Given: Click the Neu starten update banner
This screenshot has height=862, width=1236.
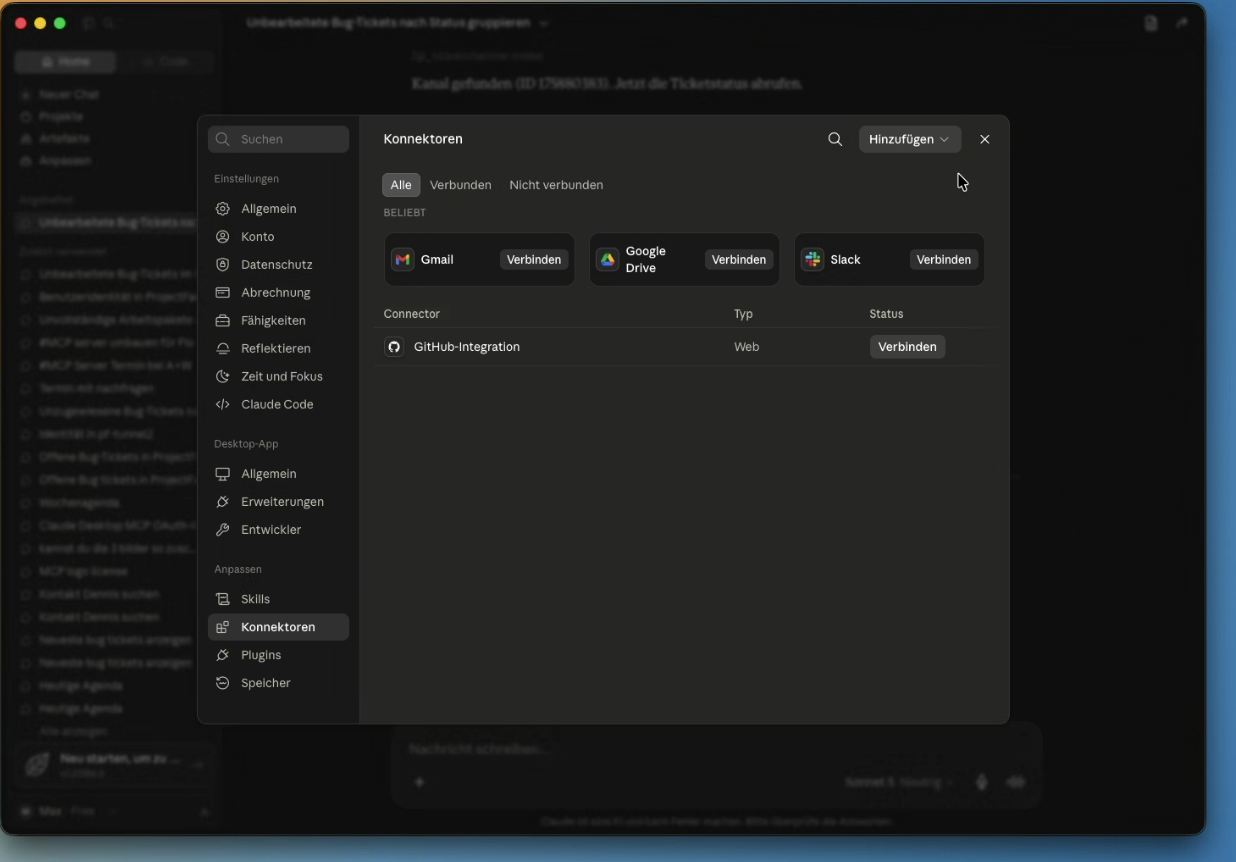Looking at the screenshot, I should click(112, 765).
